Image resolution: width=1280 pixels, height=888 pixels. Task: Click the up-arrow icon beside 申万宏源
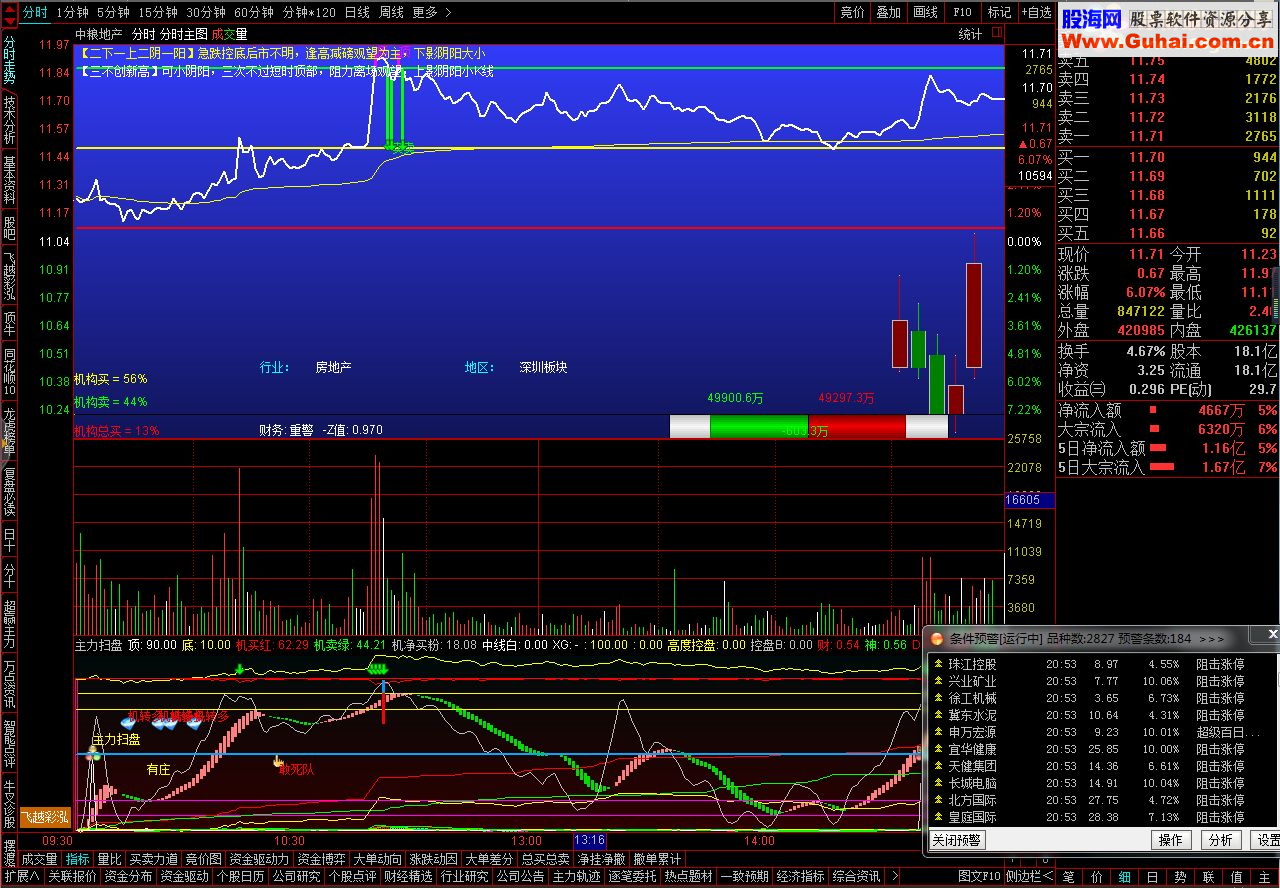(x=938, y=732)
